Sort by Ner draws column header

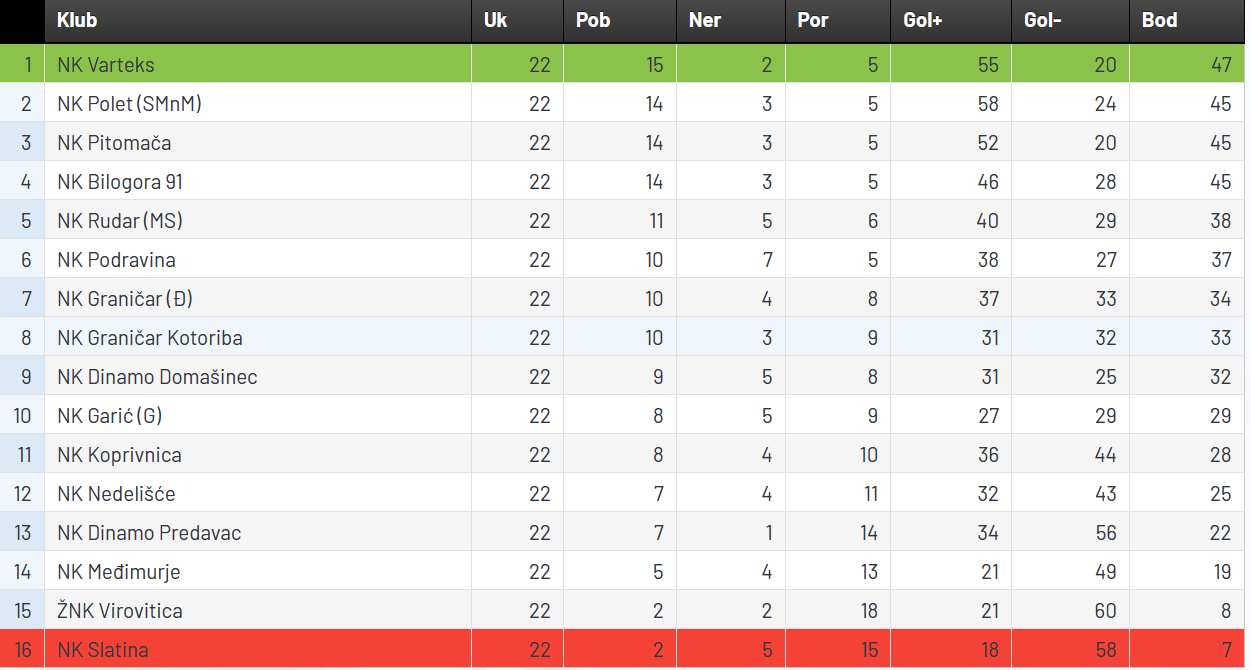[704, 20]
